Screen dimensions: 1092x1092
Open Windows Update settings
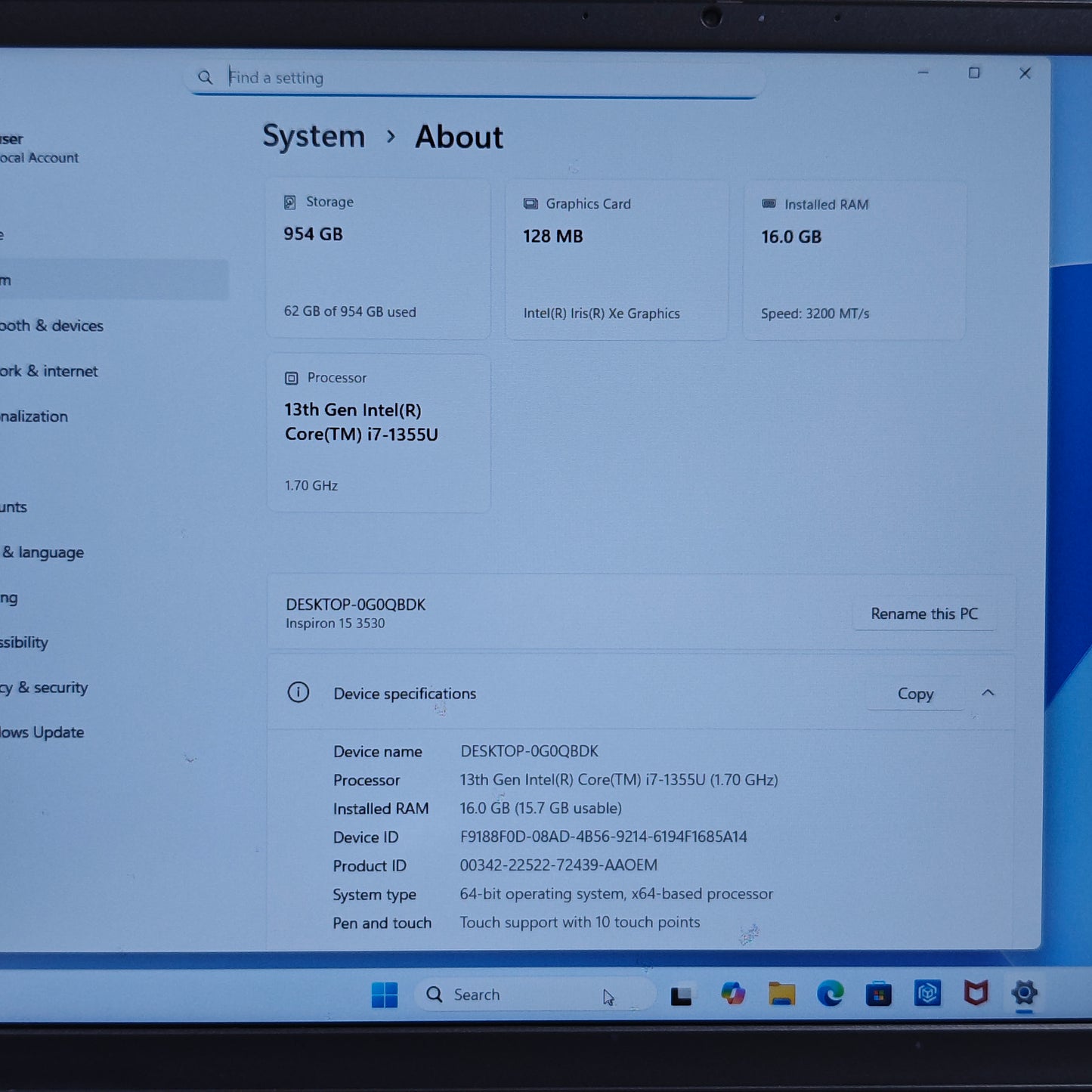tap(42, 732)
